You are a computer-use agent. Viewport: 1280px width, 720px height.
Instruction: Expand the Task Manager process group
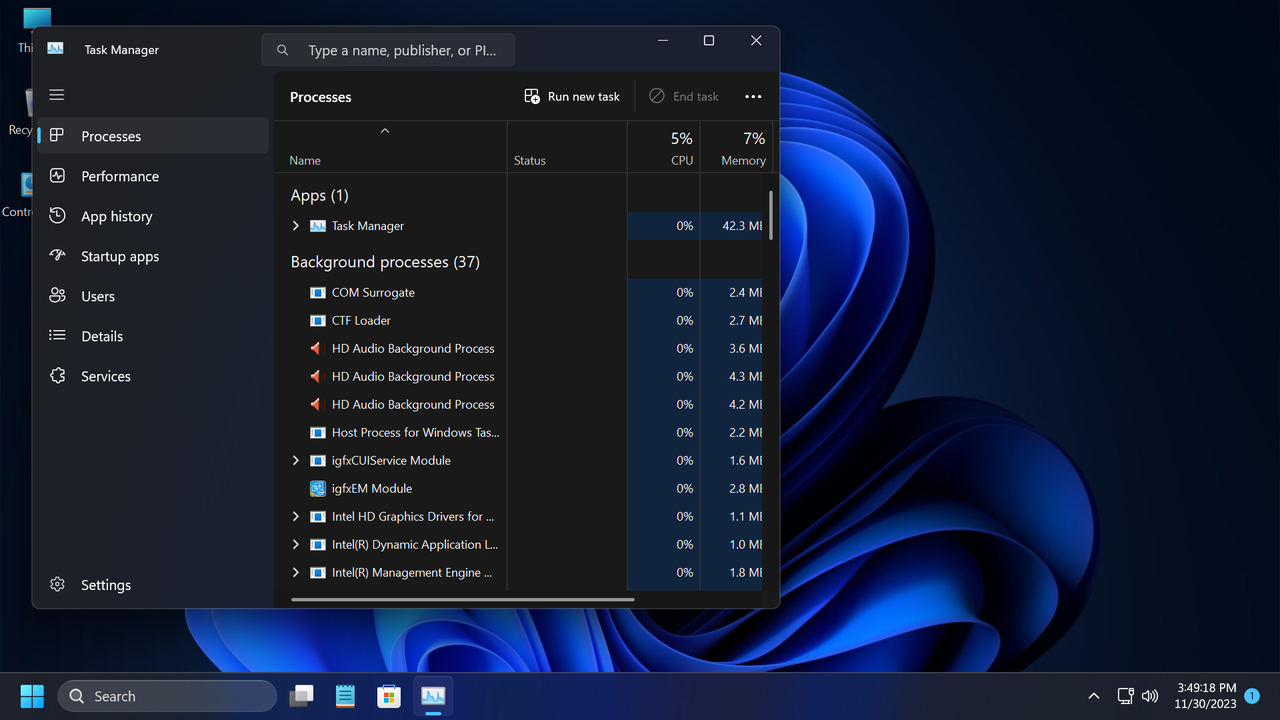point(296,226)
